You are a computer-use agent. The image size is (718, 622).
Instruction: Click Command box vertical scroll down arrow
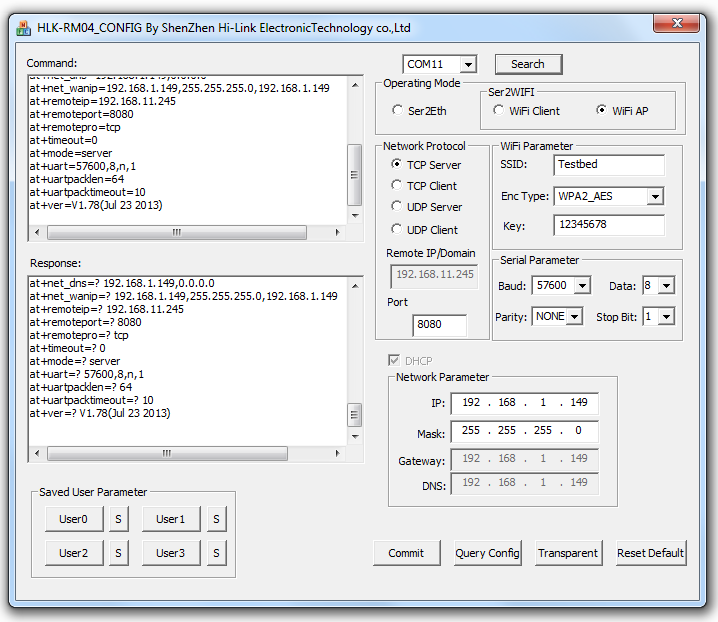point(355,215)
